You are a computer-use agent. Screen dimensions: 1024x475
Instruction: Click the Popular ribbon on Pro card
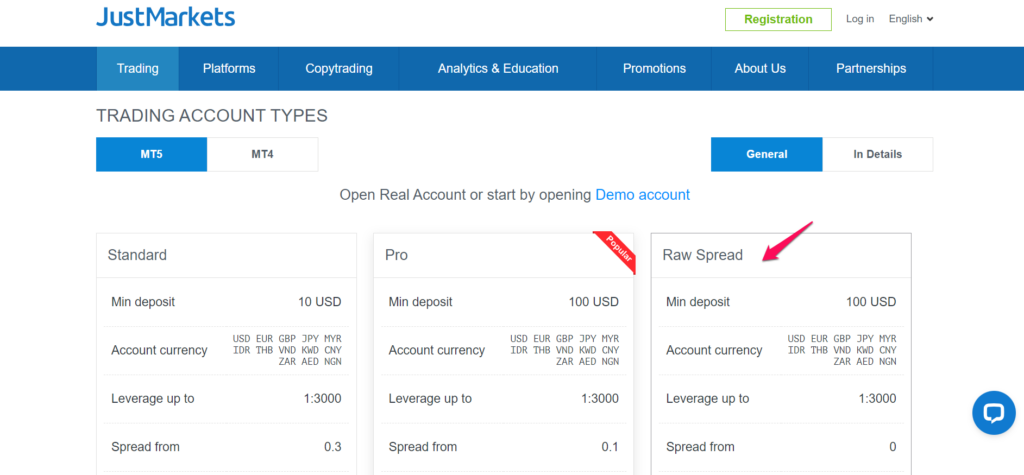[x=617, y=251]
